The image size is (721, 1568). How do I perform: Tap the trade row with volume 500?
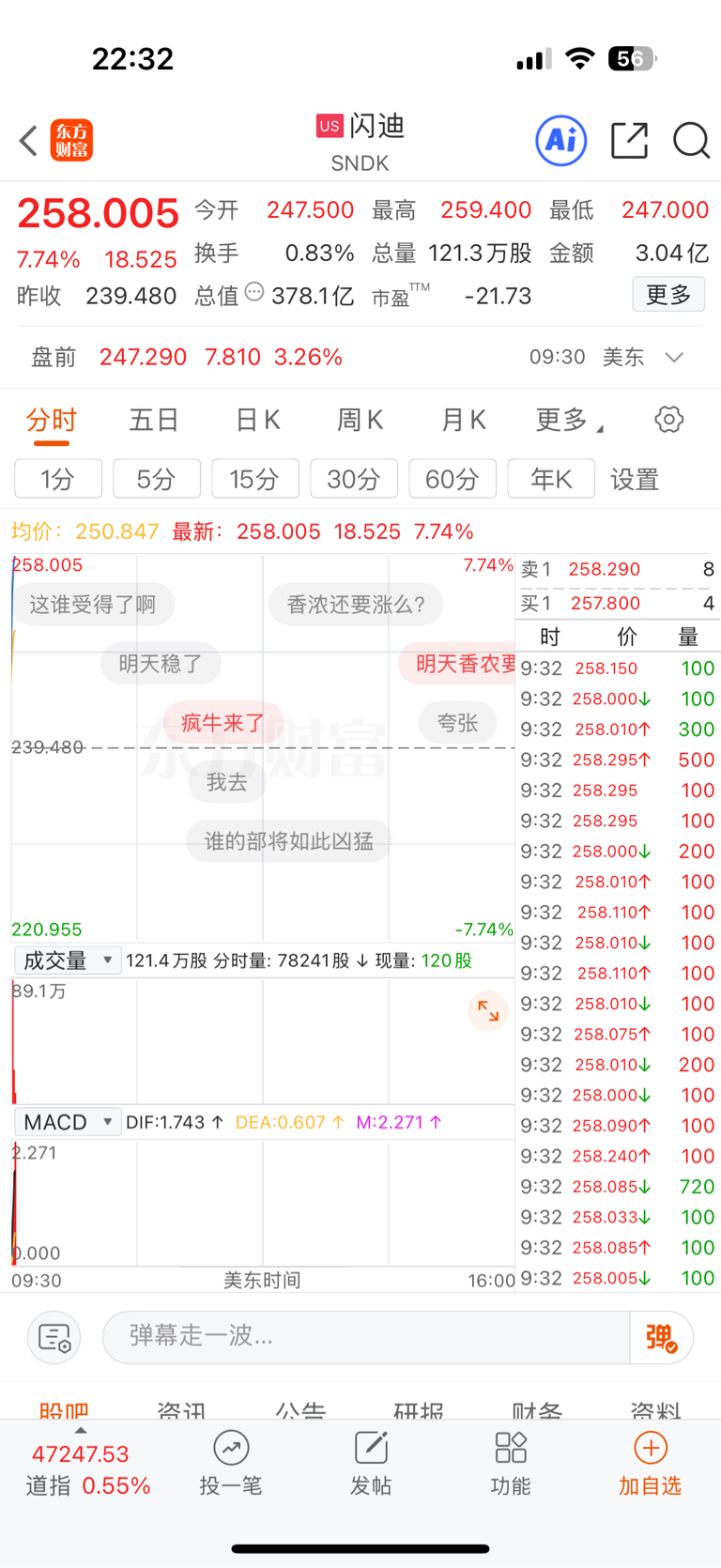click(x=618, y=760)
